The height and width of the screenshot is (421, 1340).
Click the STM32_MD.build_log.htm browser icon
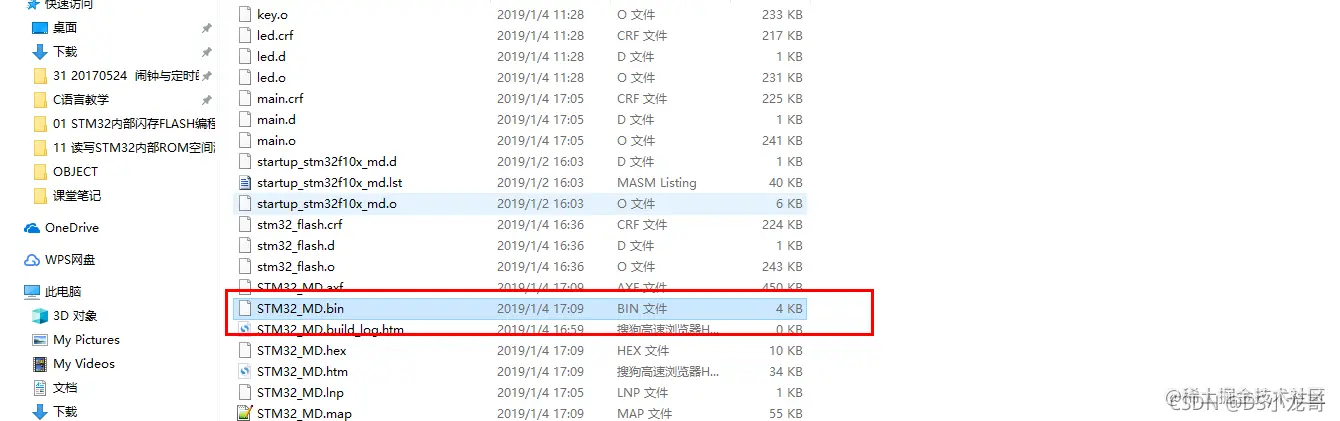click(x=244, y=330)
